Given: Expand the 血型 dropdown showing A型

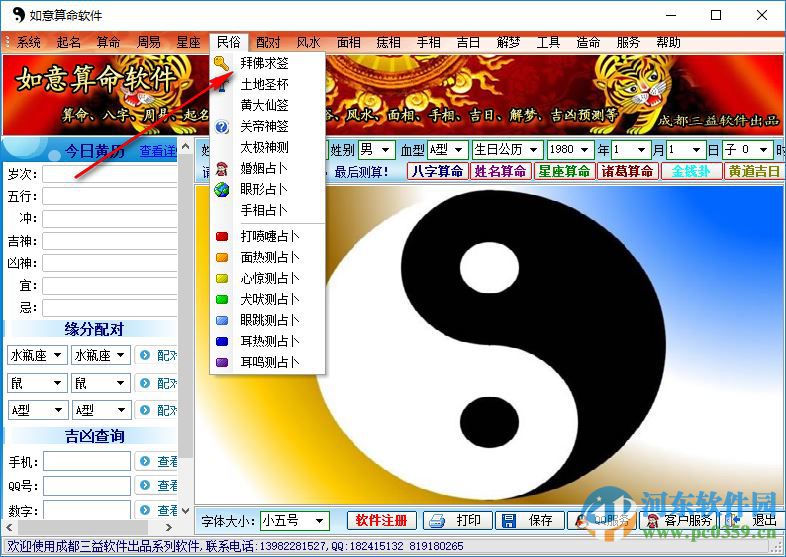Looking at the screenshot, I should tap(458, 150).
